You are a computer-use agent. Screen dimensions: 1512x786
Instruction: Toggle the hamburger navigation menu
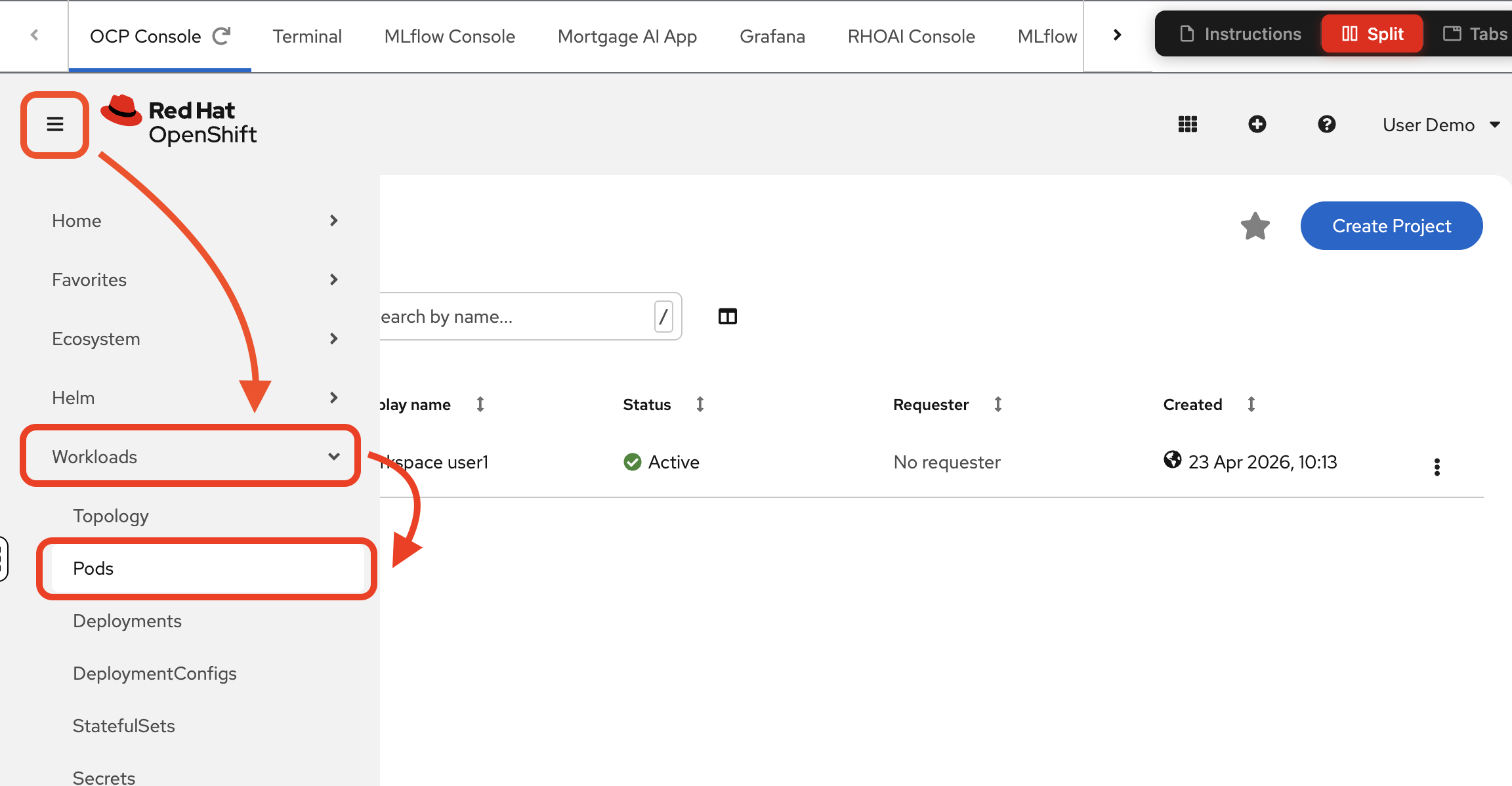click(55, 124)
